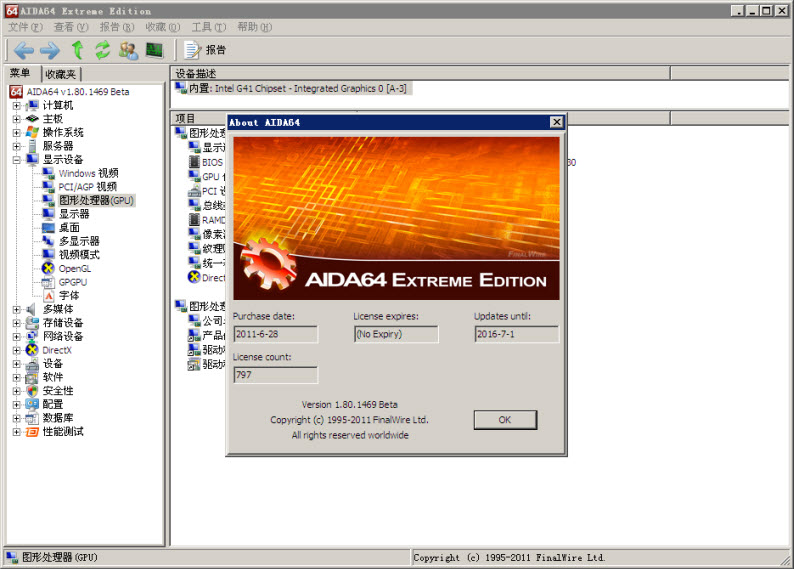Image resolution: width=794 pixels, height=569 pixels.
Task: Select the GPGPU icon in tree
Action: point(49,282)
